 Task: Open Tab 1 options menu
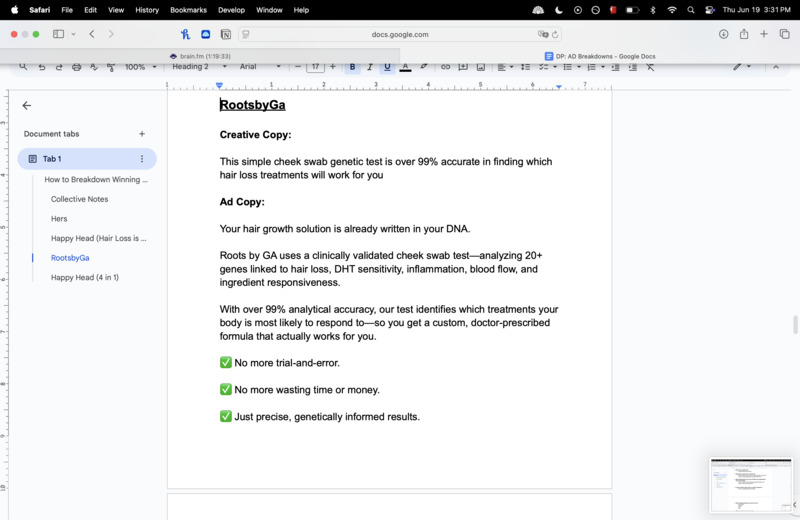(x=142, y=159)
